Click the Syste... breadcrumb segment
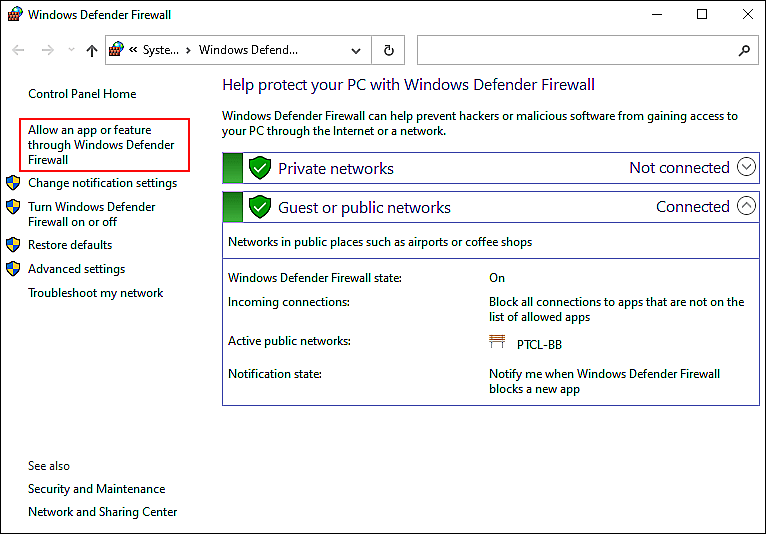The width and height of the screenshot is (766, 534). click(160, 50)
